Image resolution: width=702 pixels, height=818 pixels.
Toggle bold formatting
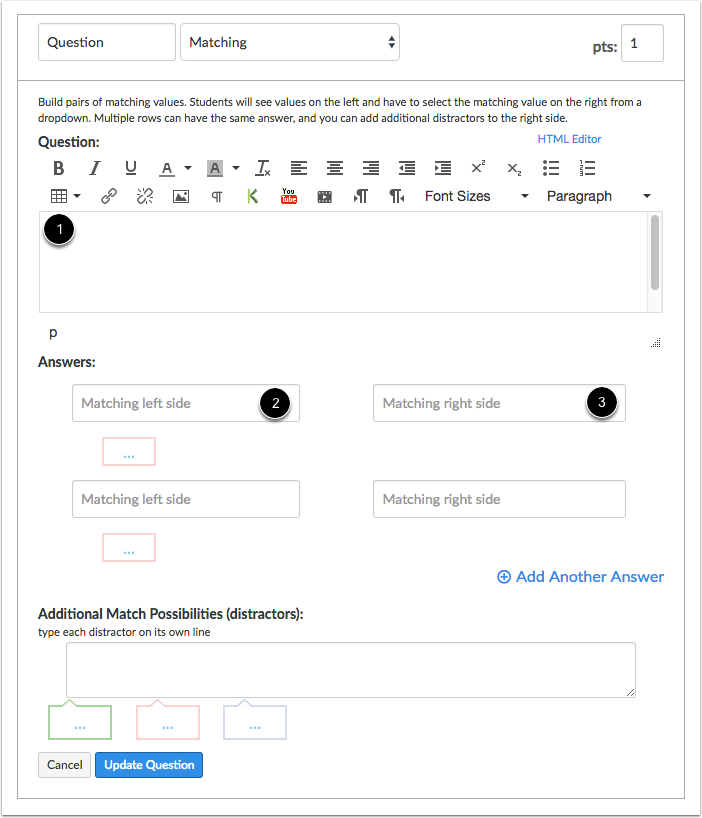click(59, 168)
